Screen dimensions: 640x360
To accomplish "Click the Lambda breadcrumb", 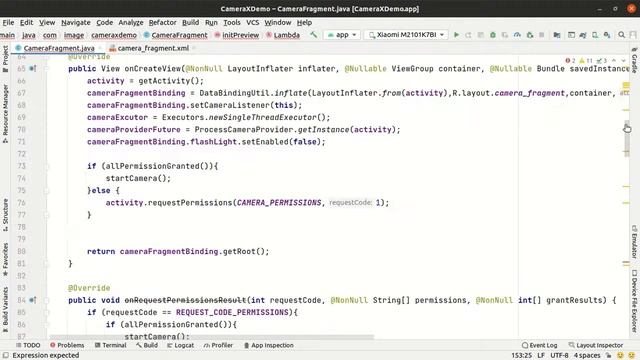I will 283,35.
